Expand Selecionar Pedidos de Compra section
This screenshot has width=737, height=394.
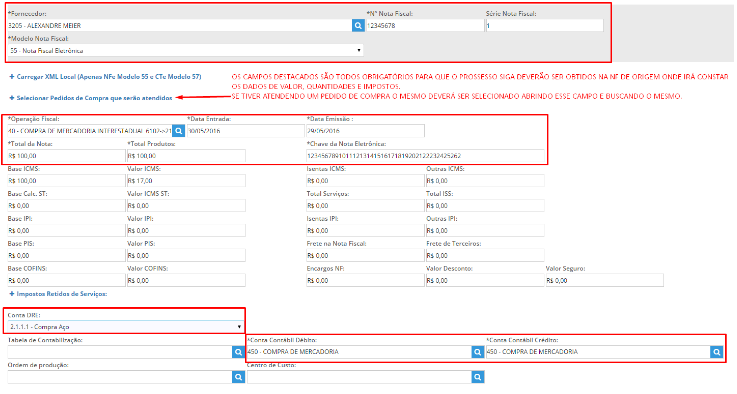pyautogui.click(x=91, y=98)
